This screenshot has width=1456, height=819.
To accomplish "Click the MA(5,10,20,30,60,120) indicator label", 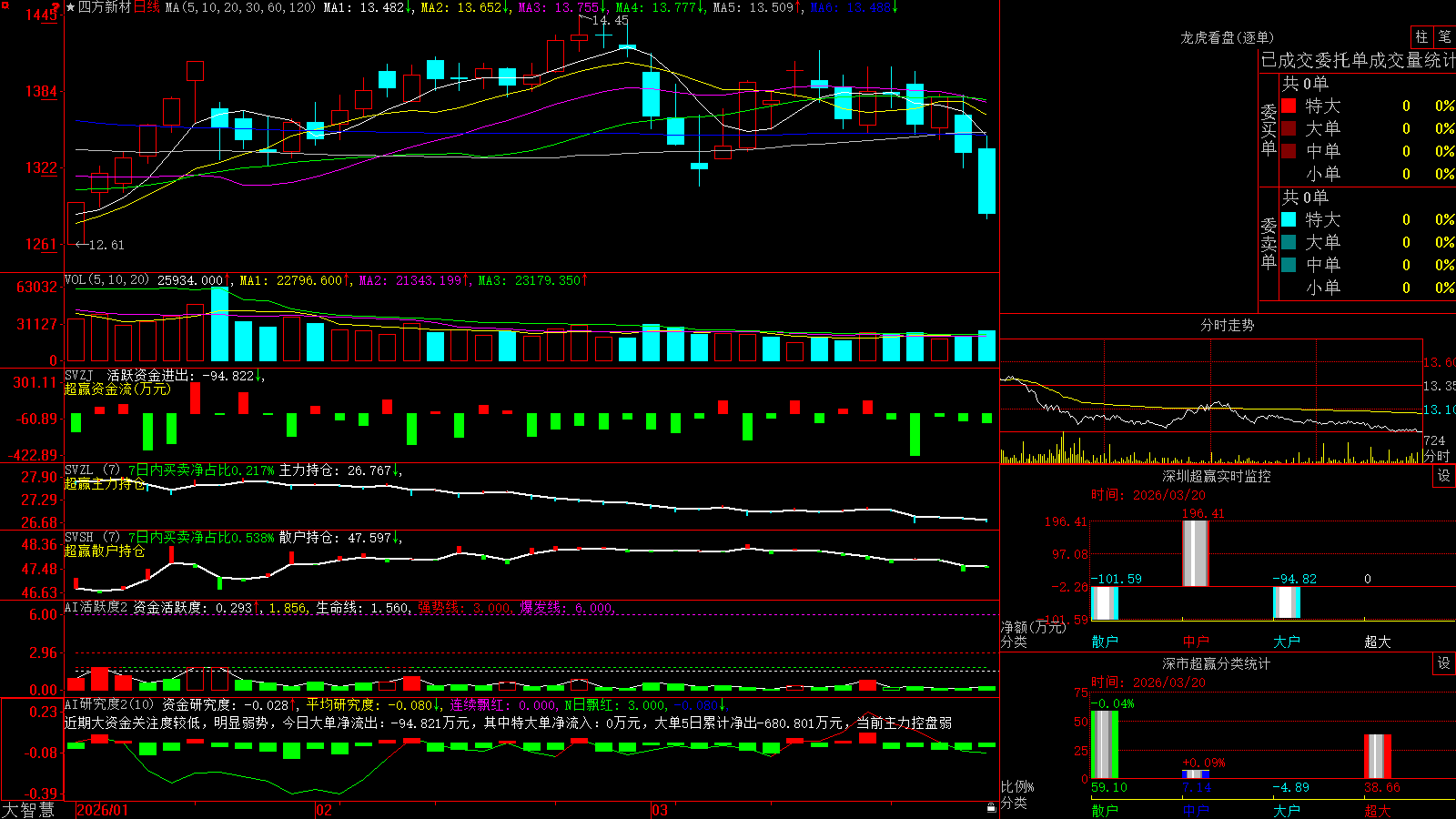I will point(240,7).
